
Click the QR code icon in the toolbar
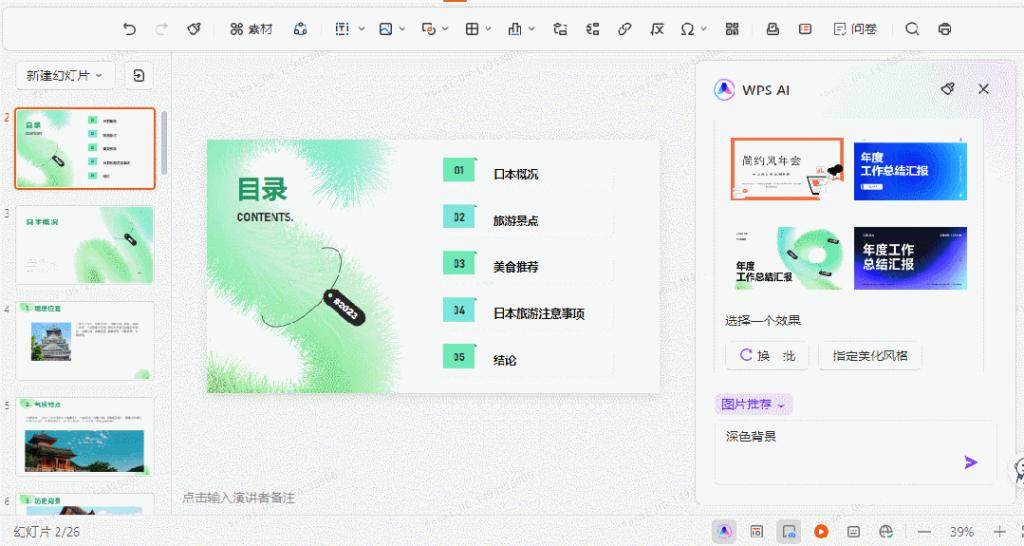point(732,29)
